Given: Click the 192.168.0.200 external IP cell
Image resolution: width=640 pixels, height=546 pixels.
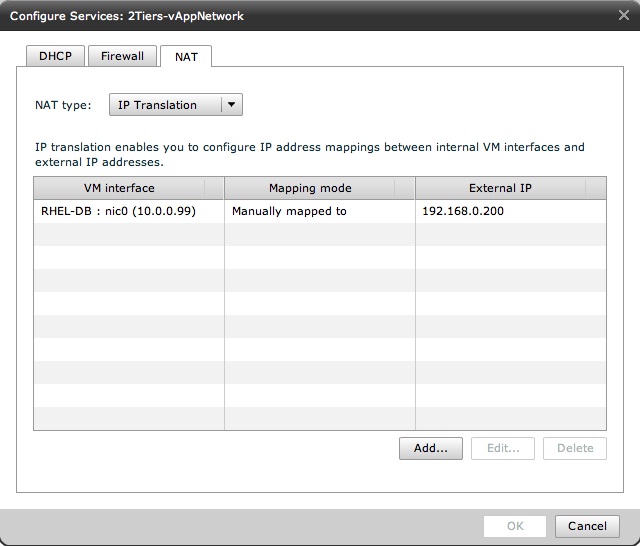Looking at the screenshot, I should click(511, 211).
